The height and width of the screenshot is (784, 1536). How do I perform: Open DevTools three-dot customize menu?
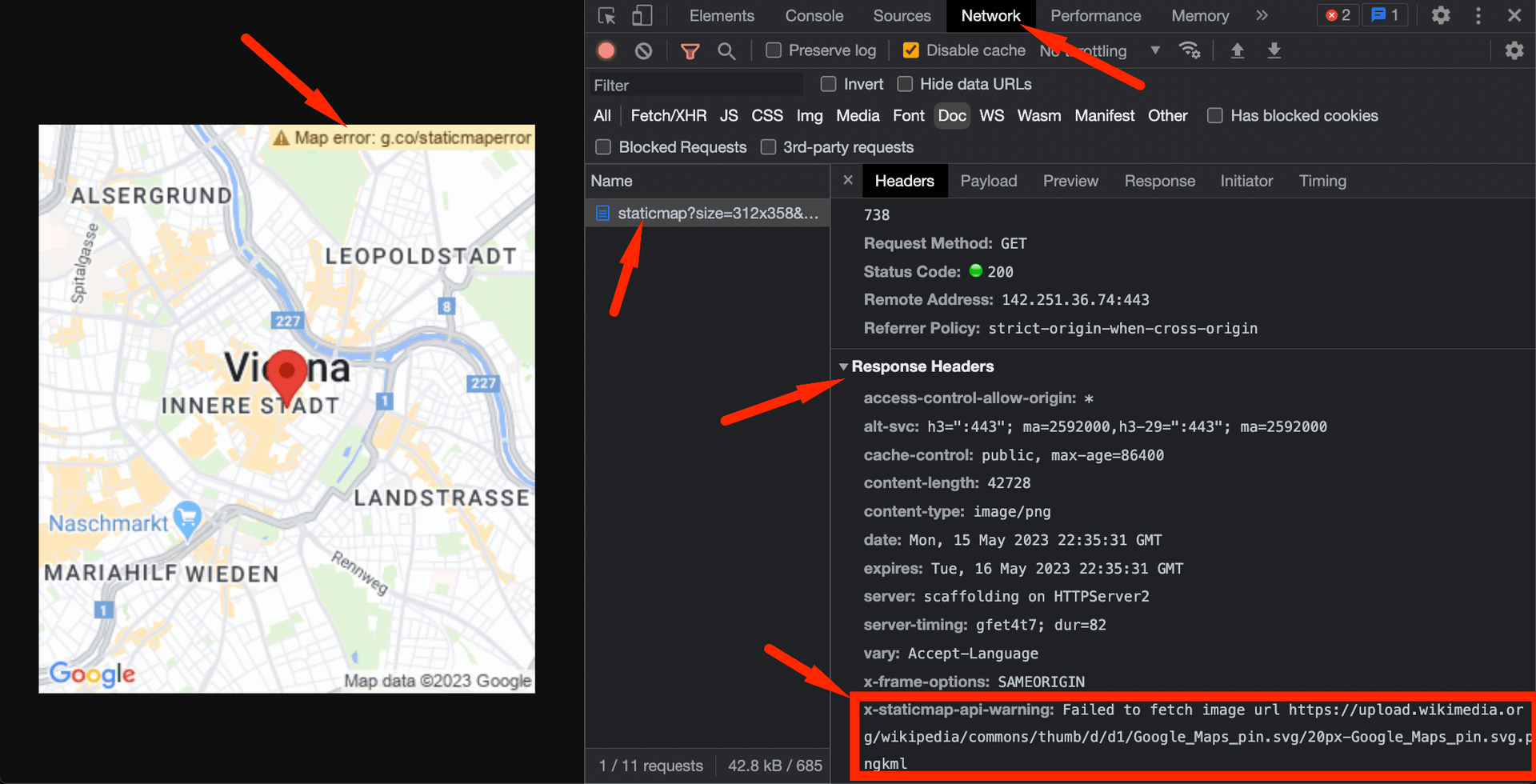[1478, 15]
